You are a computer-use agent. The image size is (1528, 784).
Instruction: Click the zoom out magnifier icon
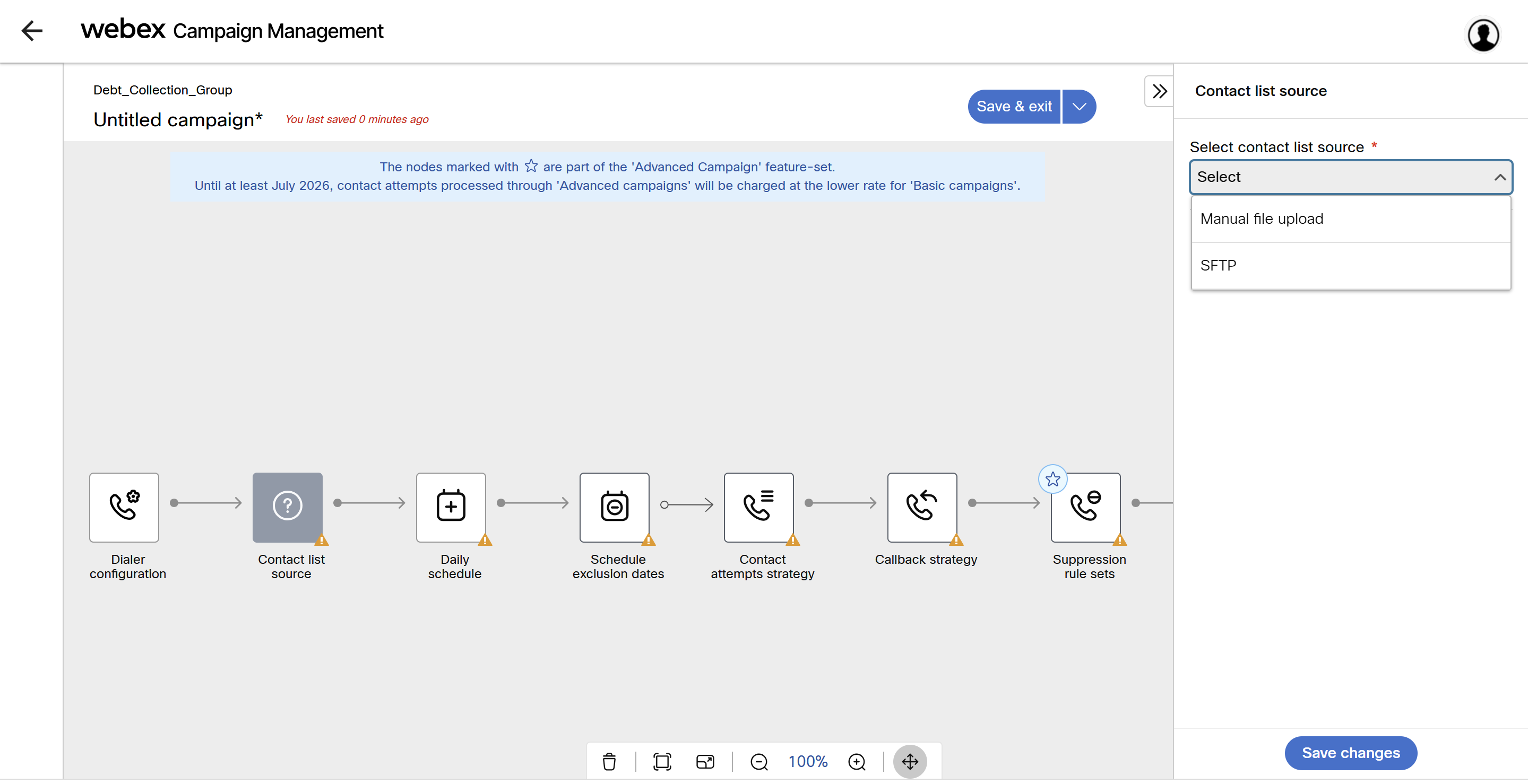(x=758, y=761)
